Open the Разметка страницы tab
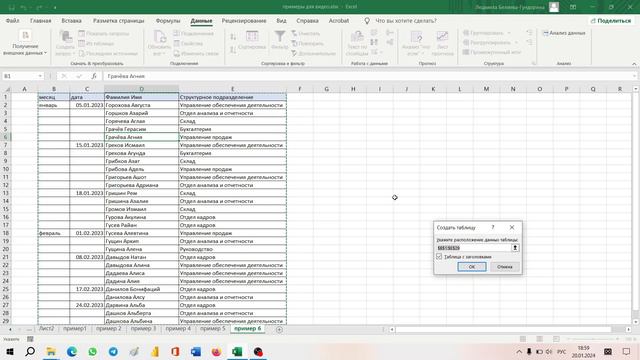Screen dimensions: 640x360 click(x=118, y=20)
